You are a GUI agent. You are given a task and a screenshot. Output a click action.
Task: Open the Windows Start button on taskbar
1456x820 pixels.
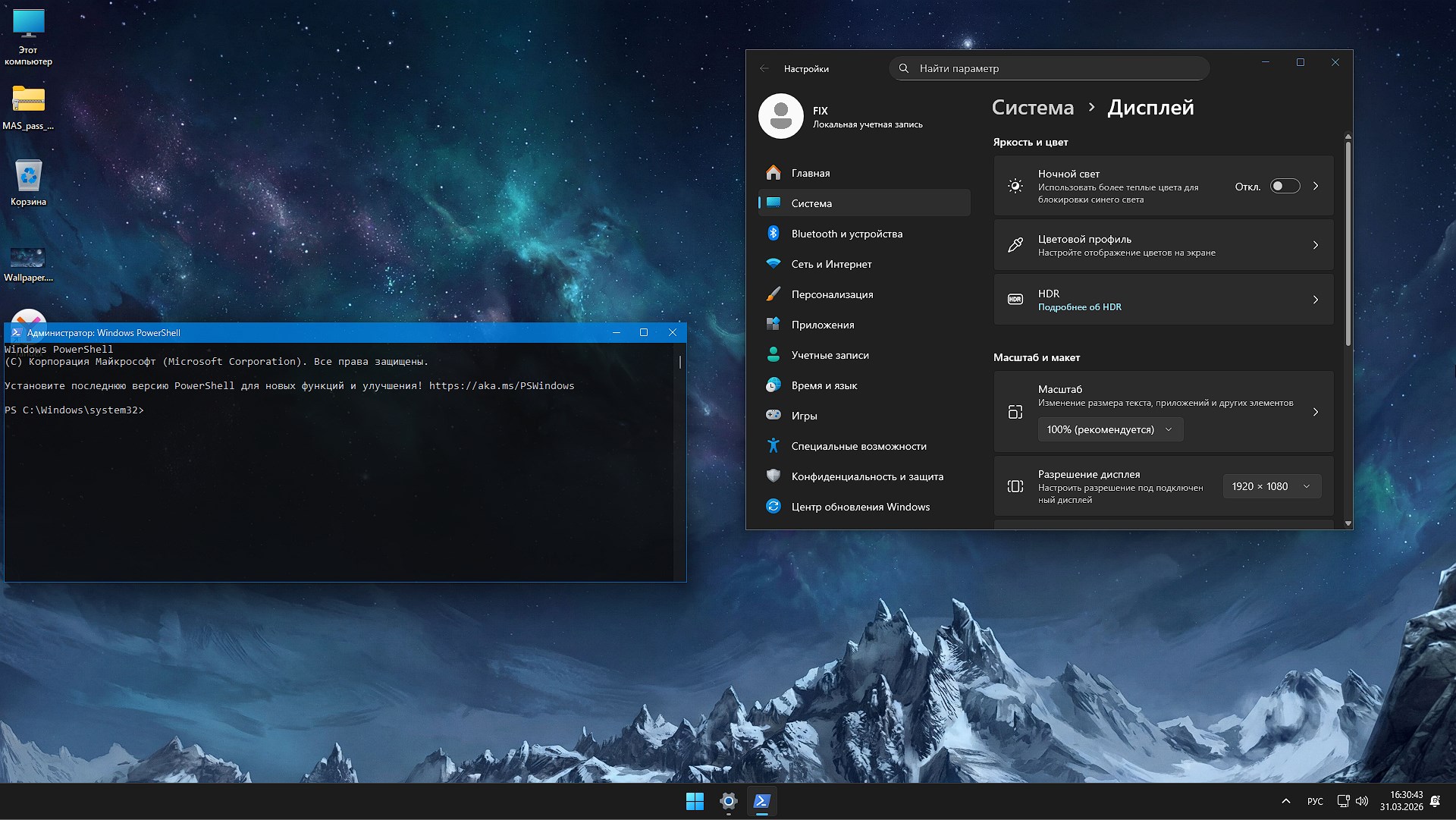point(694,801)
